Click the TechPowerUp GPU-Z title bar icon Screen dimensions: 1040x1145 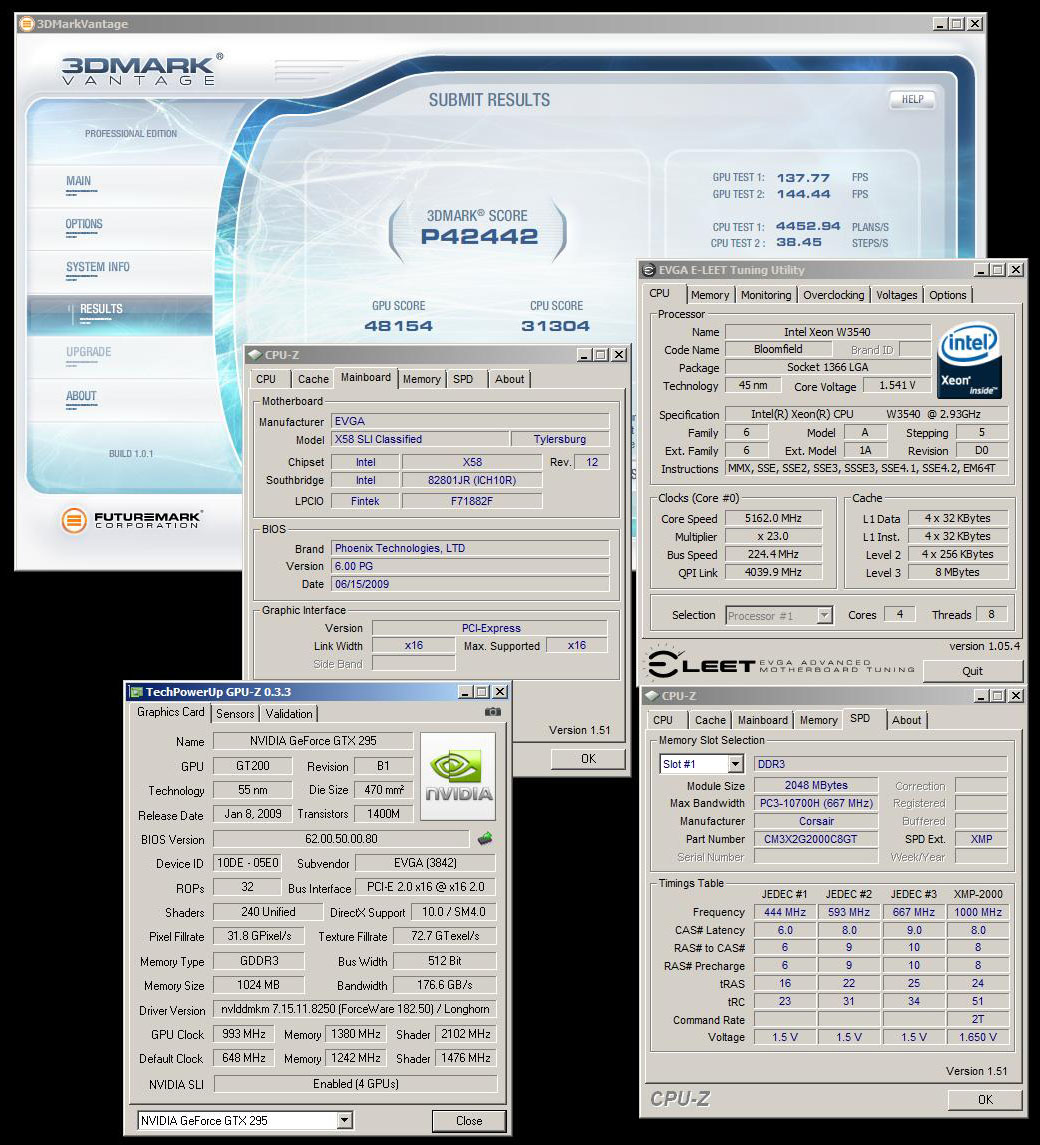point(136,692)
